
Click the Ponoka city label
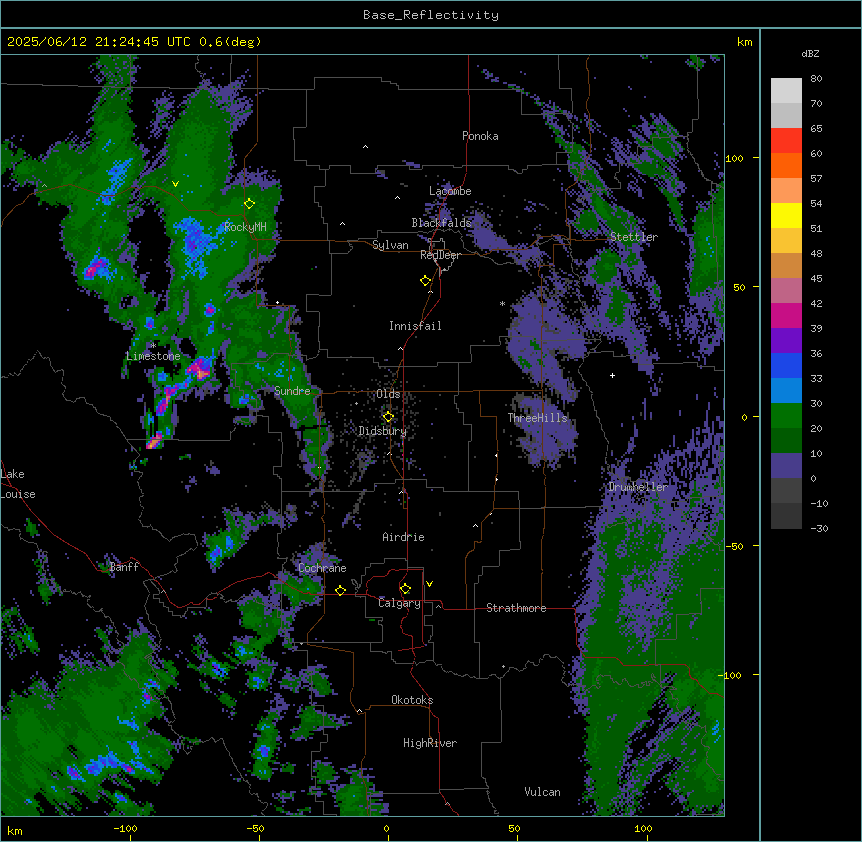(480, 136)
